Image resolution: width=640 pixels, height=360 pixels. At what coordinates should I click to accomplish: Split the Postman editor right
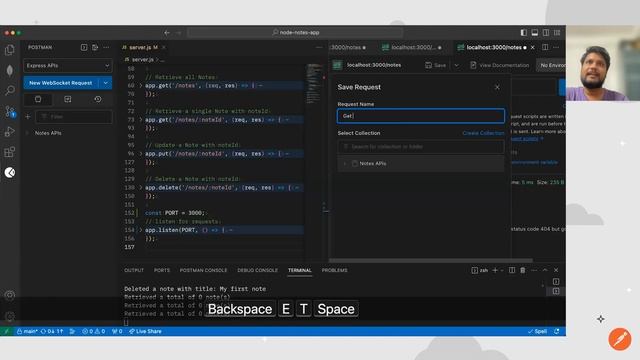click(x=545, y=47)
